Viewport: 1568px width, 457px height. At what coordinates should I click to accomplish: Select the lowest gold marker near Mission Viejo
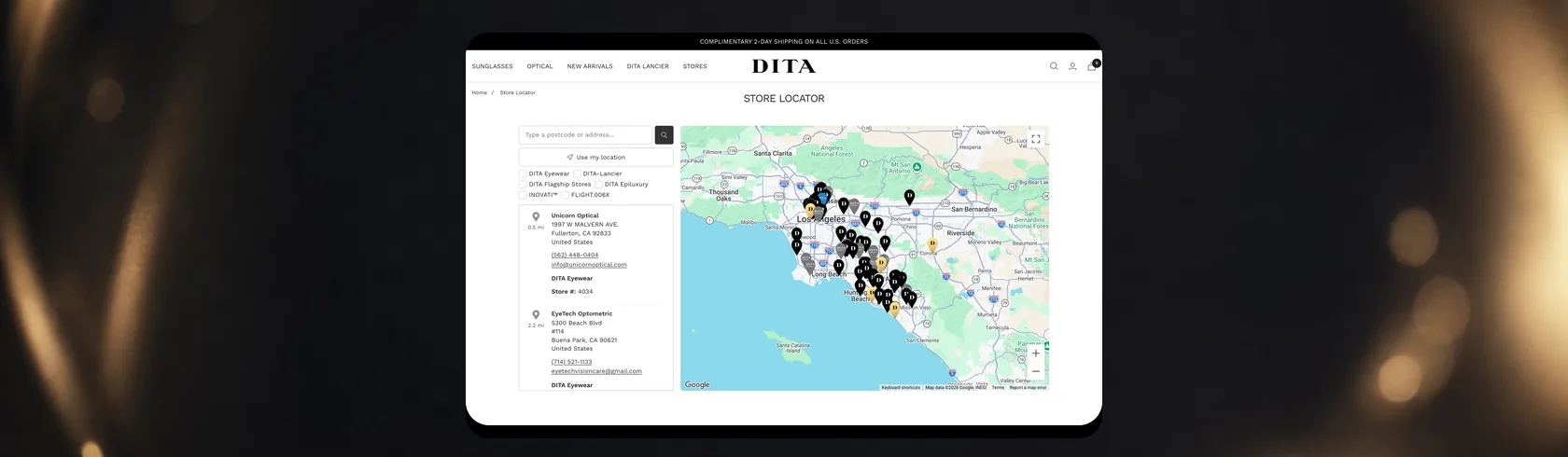coord(894,310)
